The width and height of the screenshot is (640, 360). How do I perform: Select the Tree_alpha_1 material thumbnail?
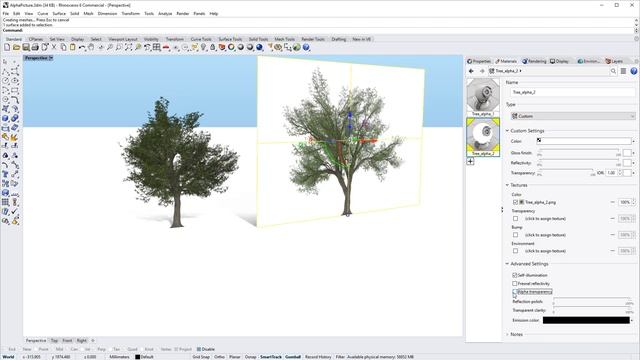click(483, 97)
